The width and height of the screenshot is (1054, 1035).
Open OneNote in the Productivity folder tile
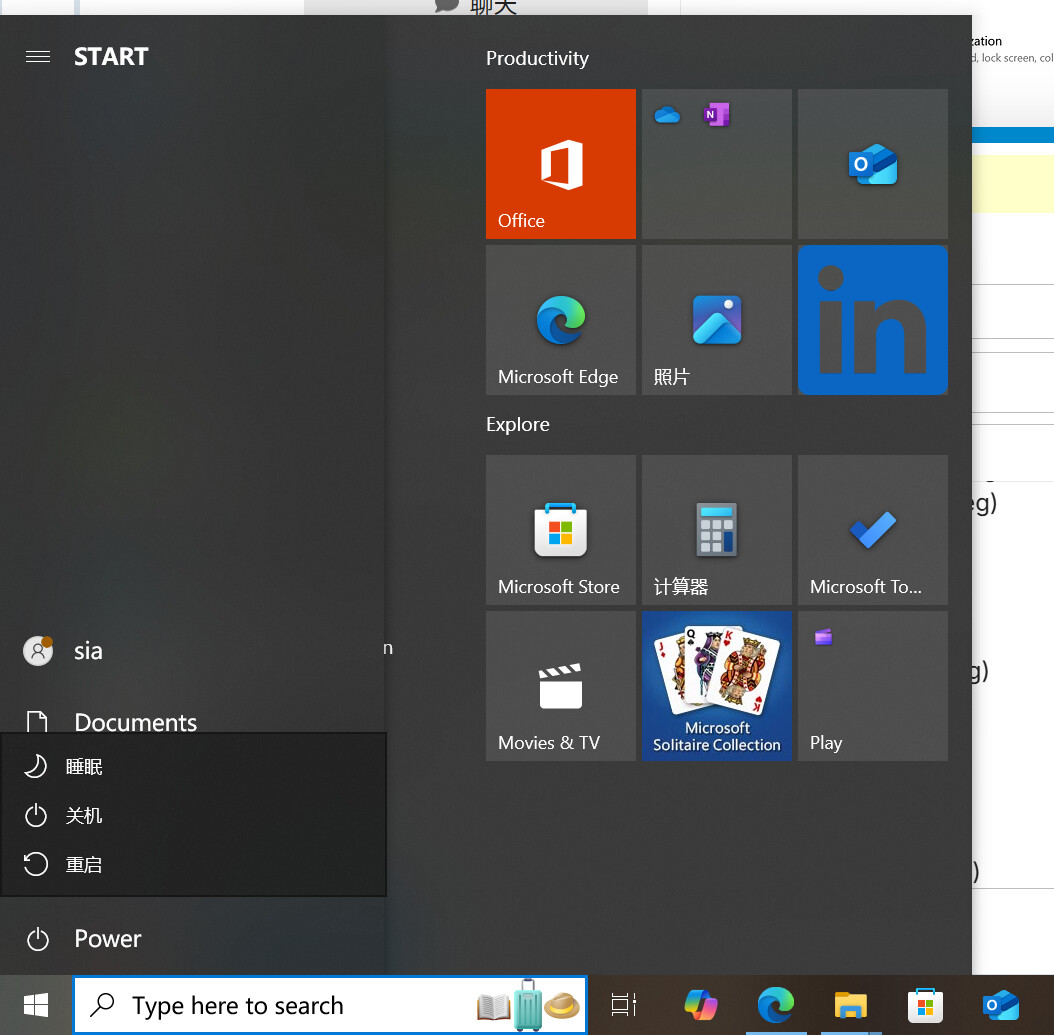pos(716,115)
